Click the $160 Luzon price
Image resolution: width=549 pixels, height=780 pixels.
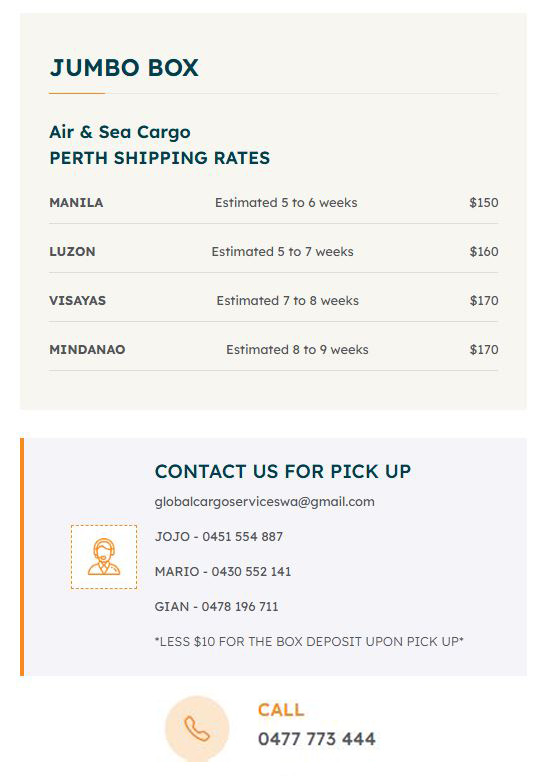click(x=484, y=252)
